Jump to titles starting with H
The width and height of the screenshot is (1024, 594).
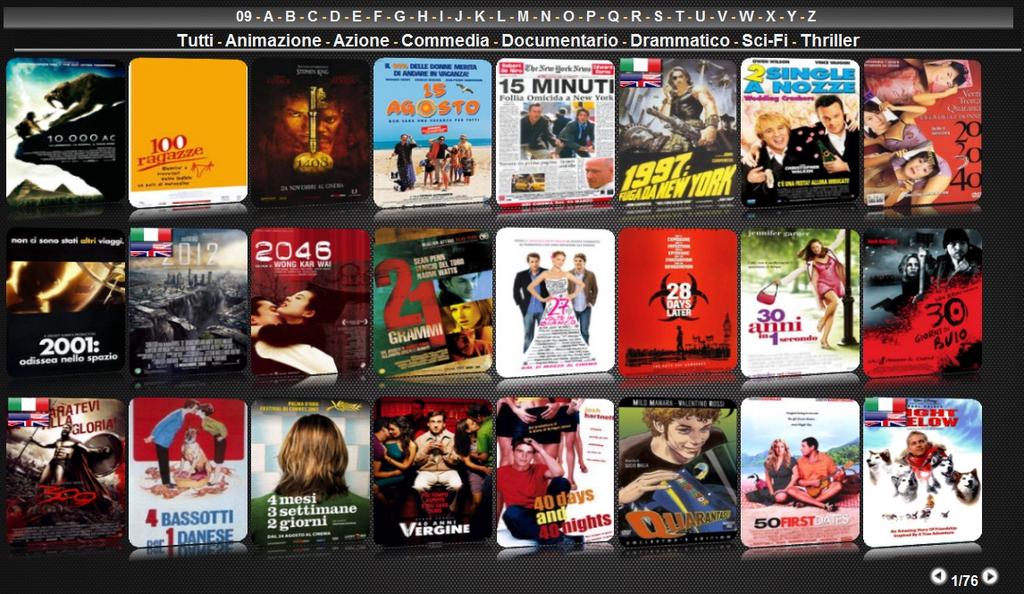(423, 16)
